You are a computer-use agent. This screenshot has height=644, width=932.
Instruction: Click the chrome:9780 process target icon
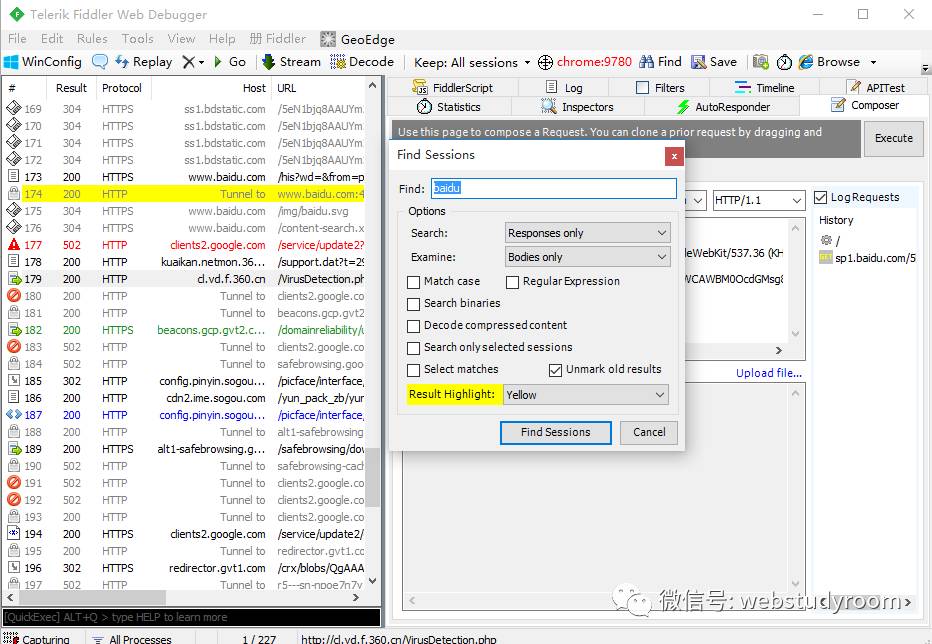point(545,62)
